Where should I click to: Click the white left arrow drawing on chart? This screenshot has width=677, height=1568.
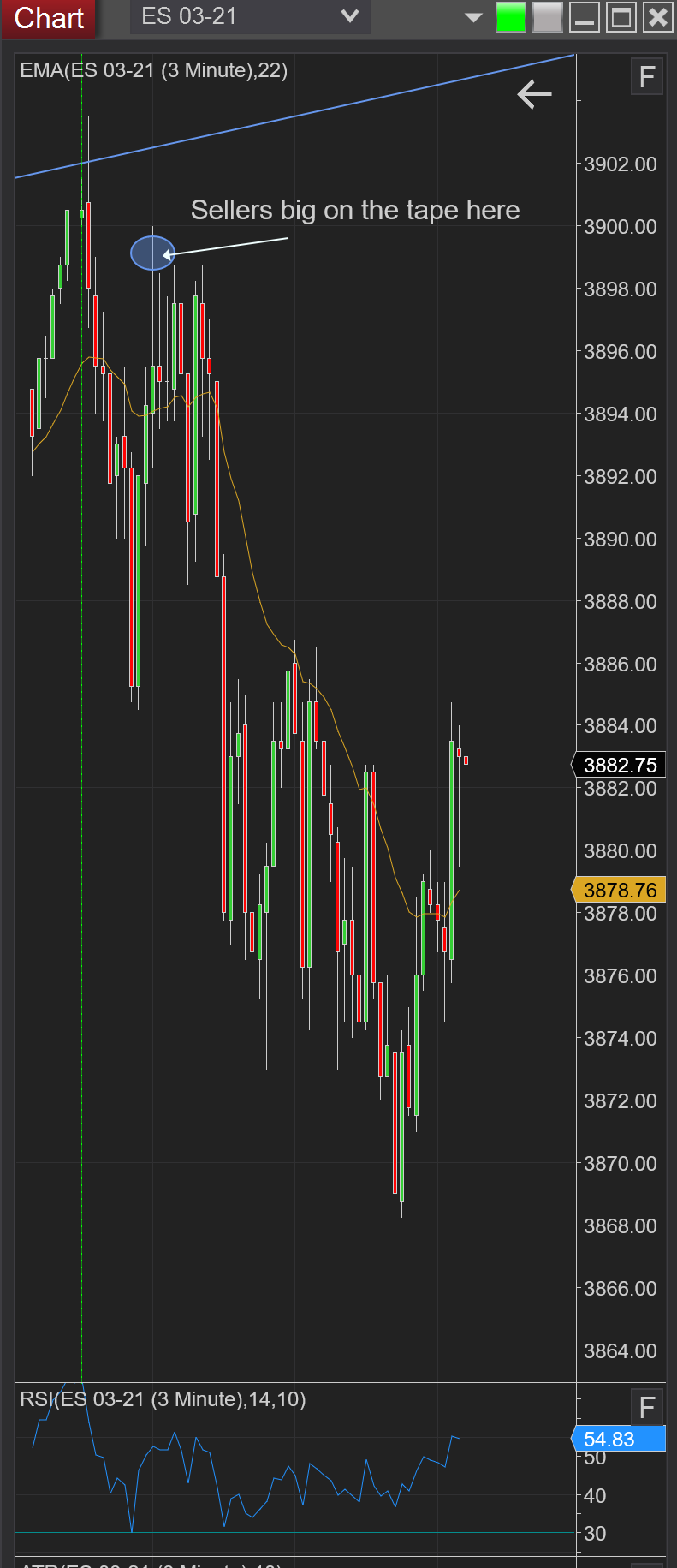click(x=534, y=94)
